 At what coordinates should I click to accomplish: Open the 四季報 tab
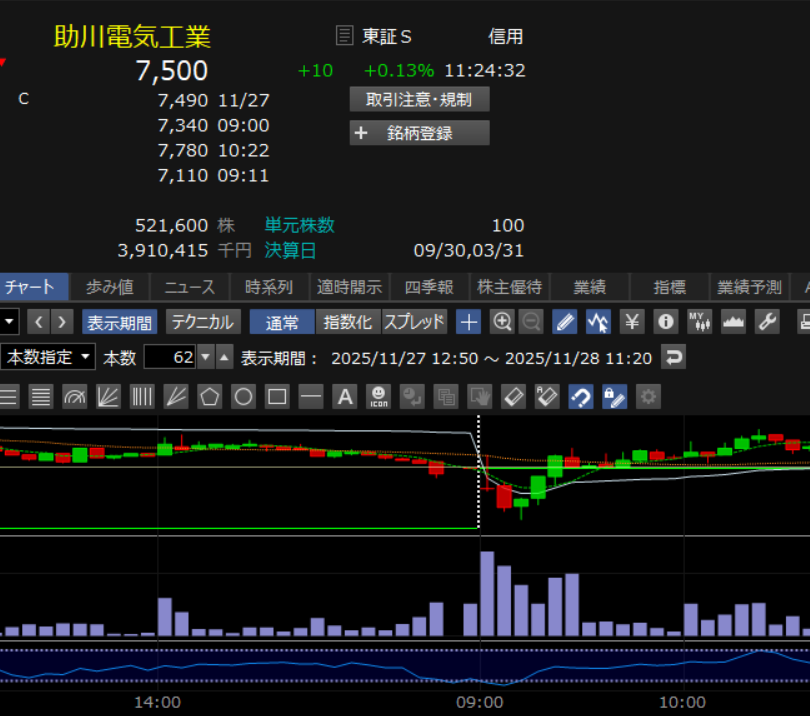point(429,287)
